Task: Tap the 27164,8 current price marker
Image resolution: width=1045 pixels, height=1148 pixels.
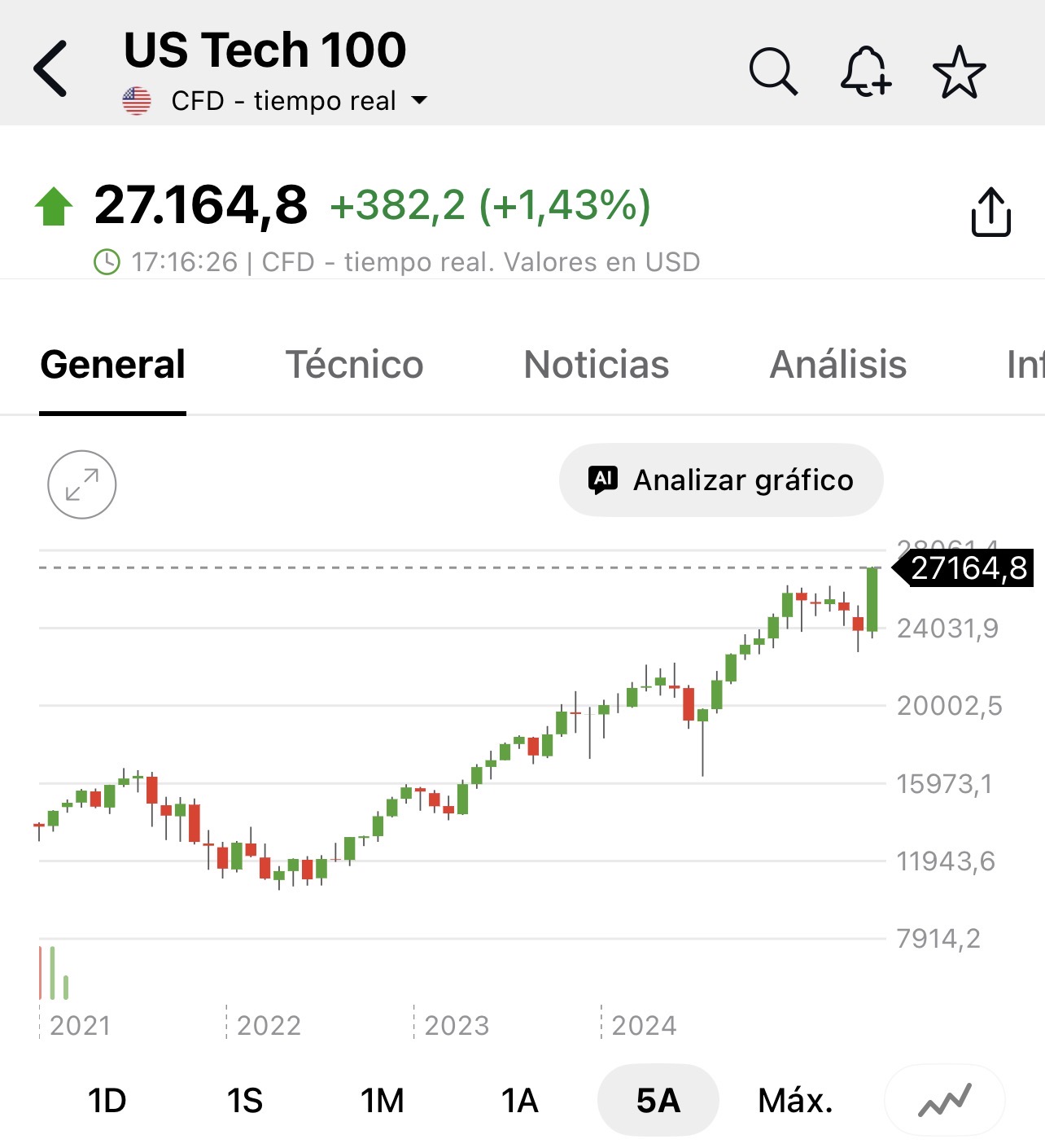Action: pyautogui.click(x=967, y=568)
